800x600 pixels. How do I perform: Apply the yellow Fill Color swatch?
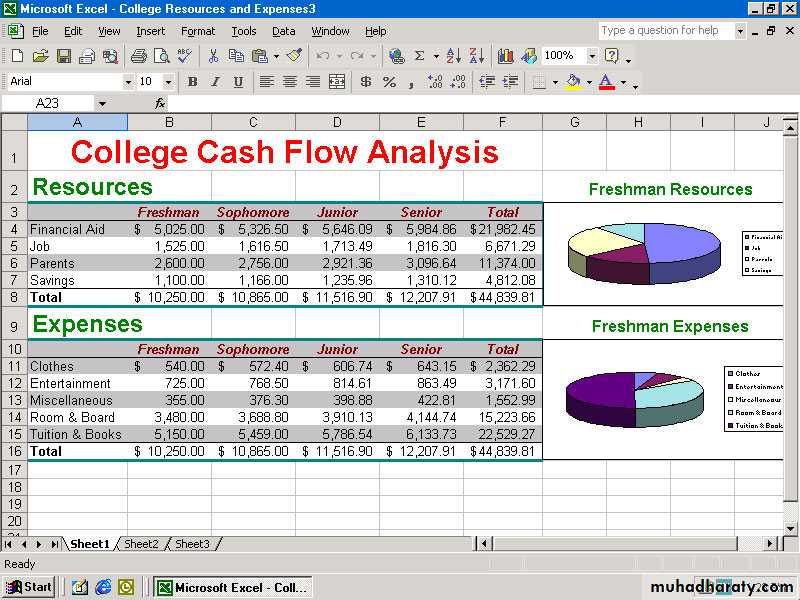[573, 82]
